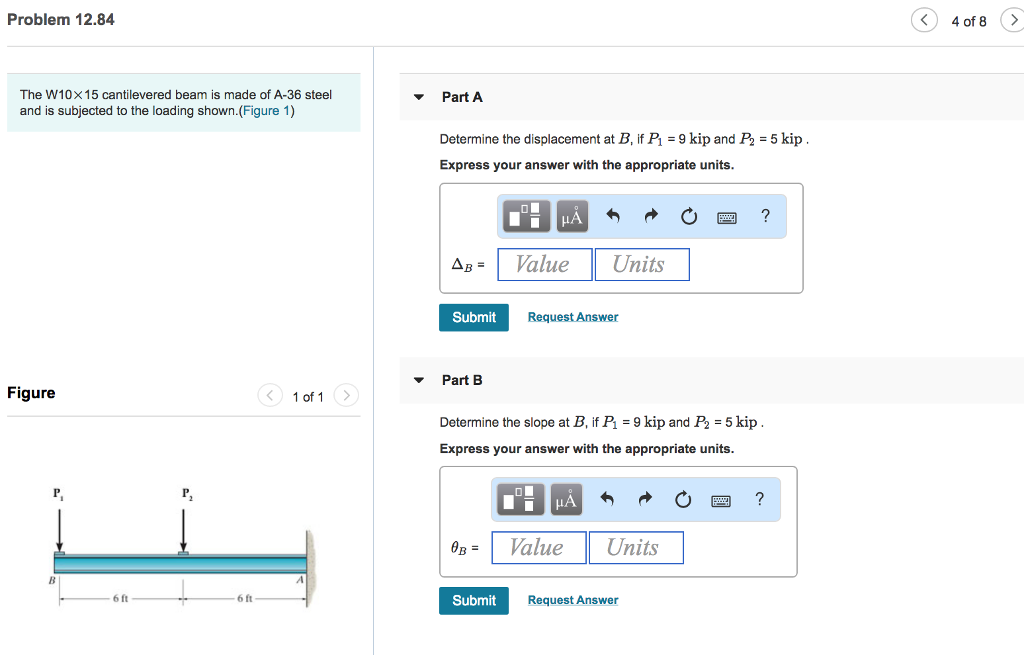Undo last entry in Part B toolbar

(607, 499)
